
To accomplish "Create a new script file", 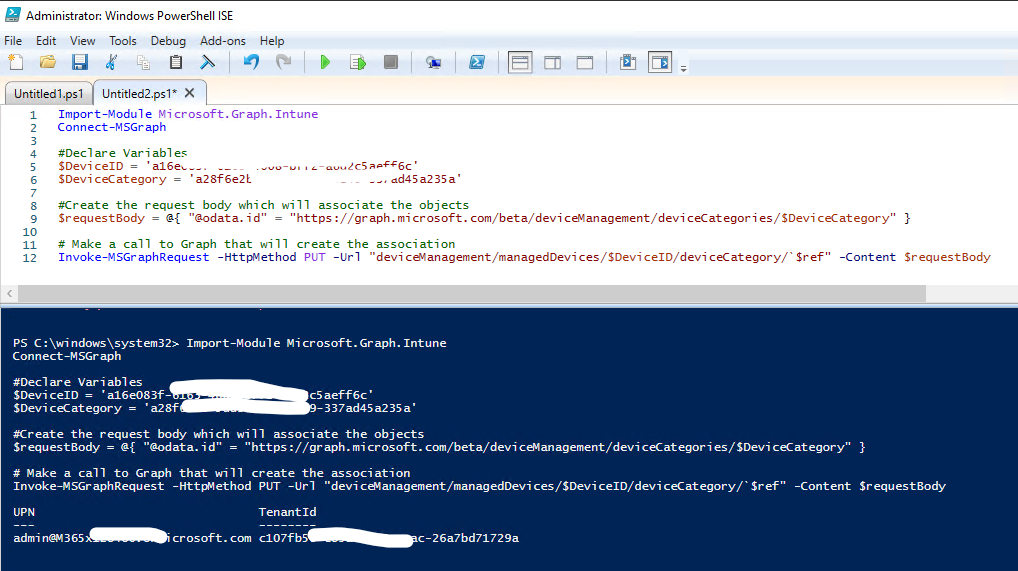I will pyautogui.click(x=16, y=62).
